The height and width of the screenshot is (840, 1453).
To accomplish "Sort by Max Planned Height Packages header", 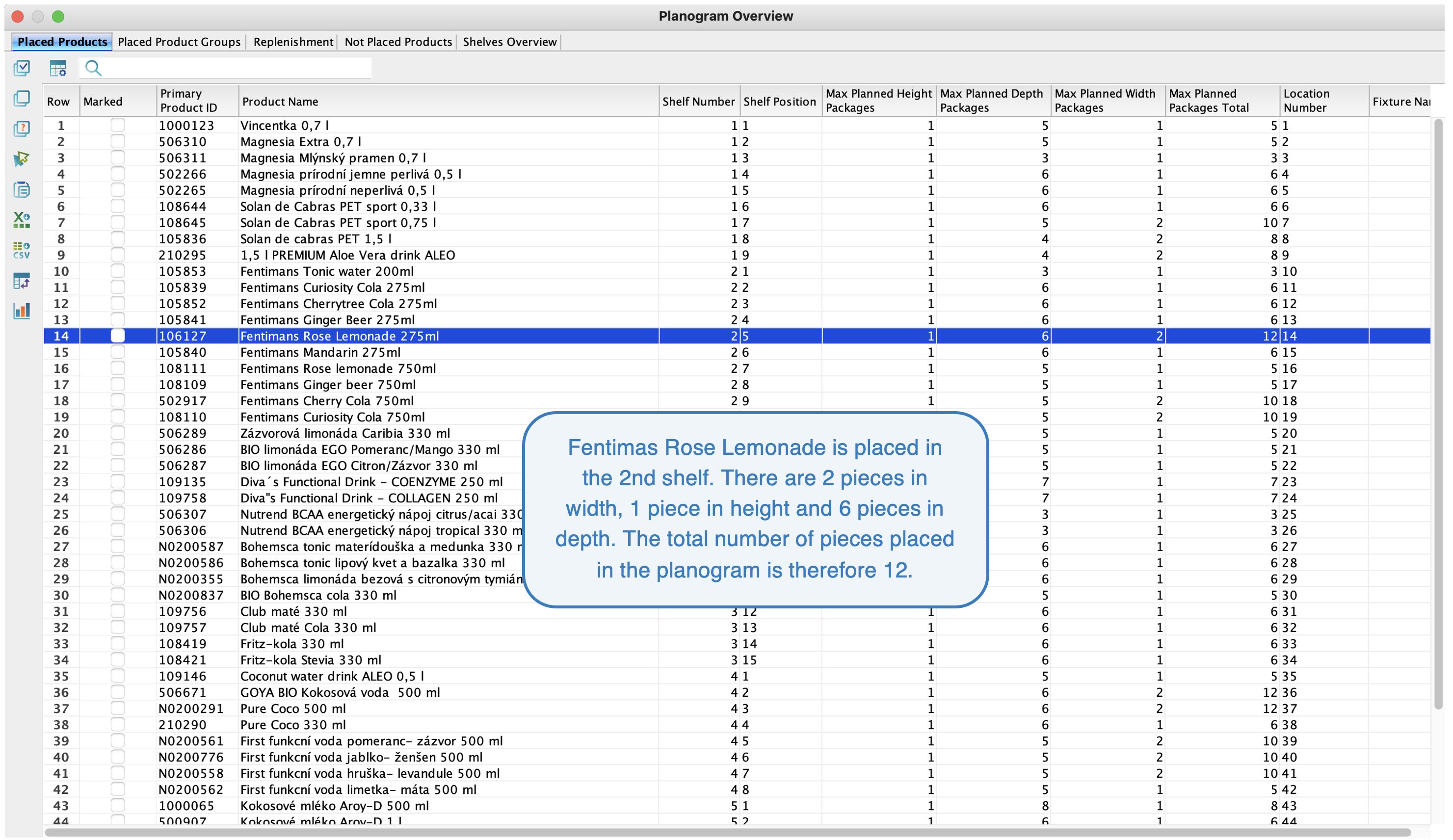I will coord(879,101).
